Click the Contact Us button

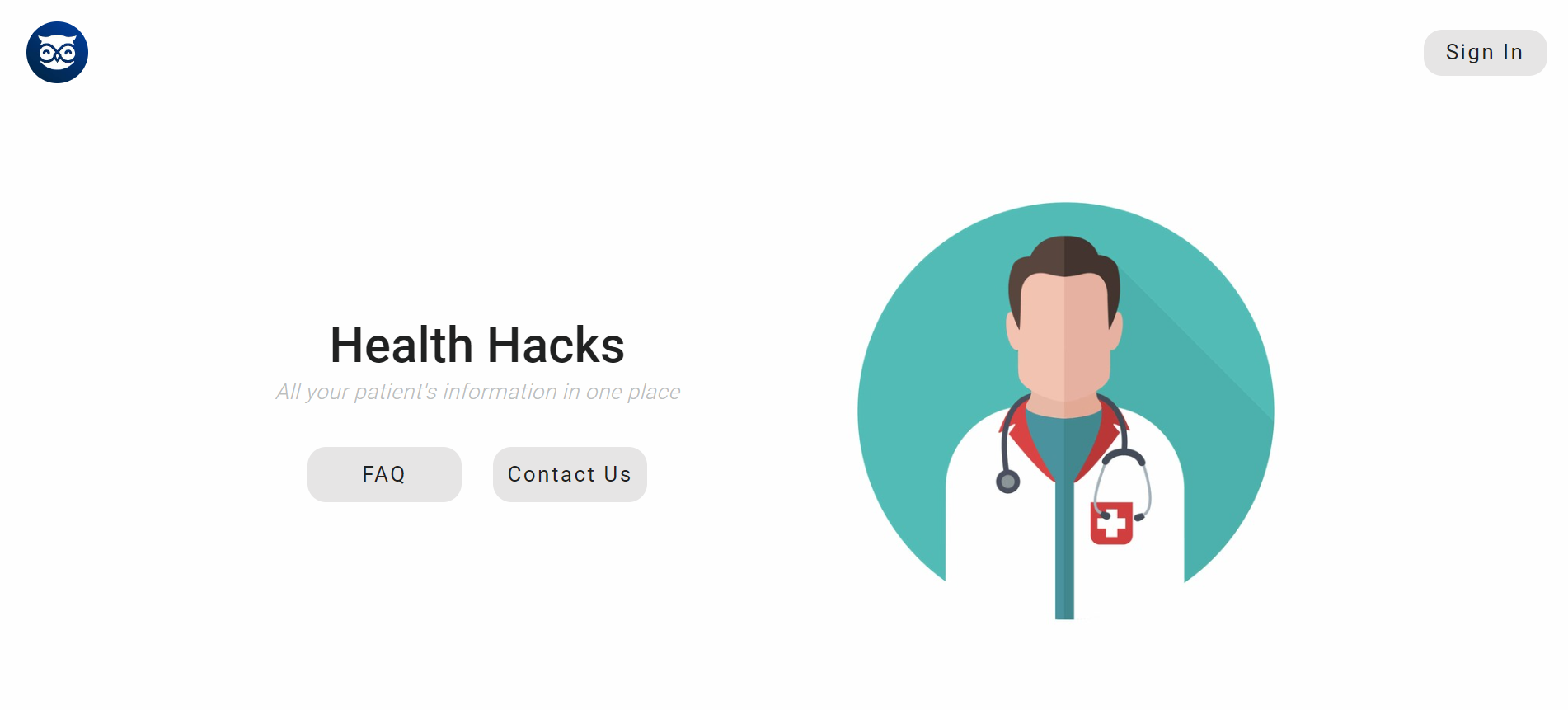[570, 474]
